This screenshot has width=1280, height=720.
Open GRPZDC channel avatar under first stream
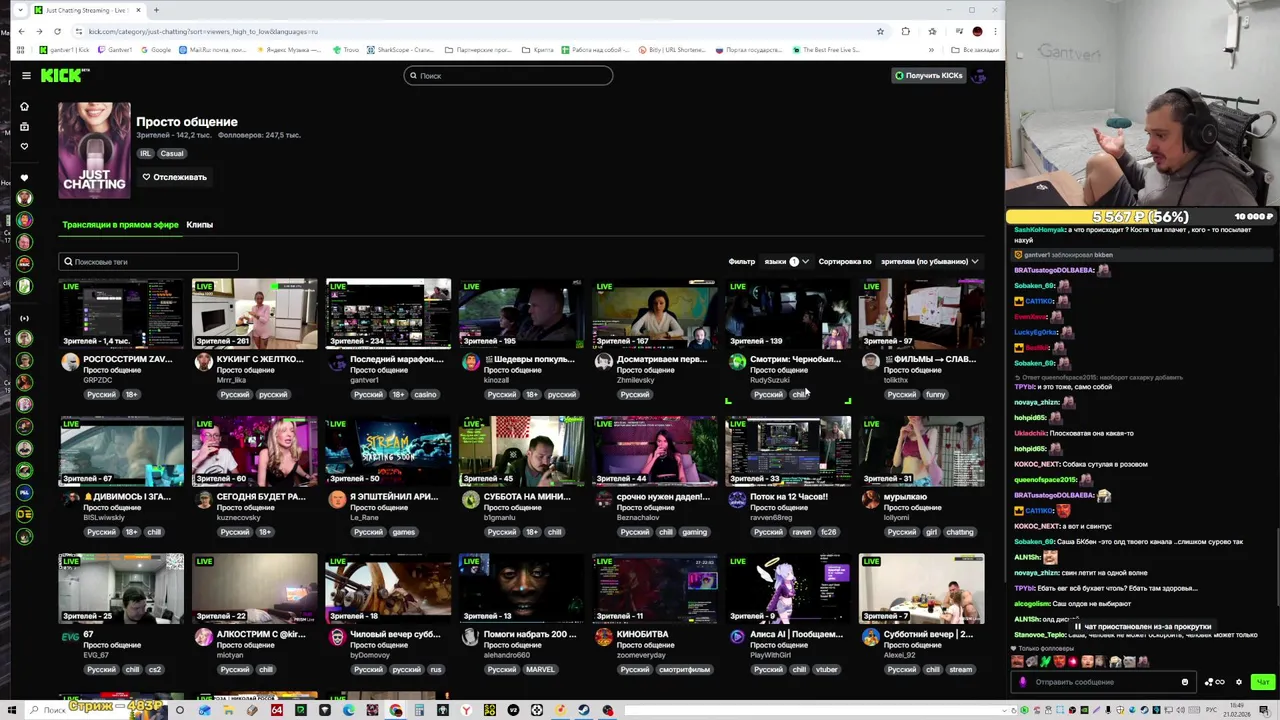click(70, 362)
